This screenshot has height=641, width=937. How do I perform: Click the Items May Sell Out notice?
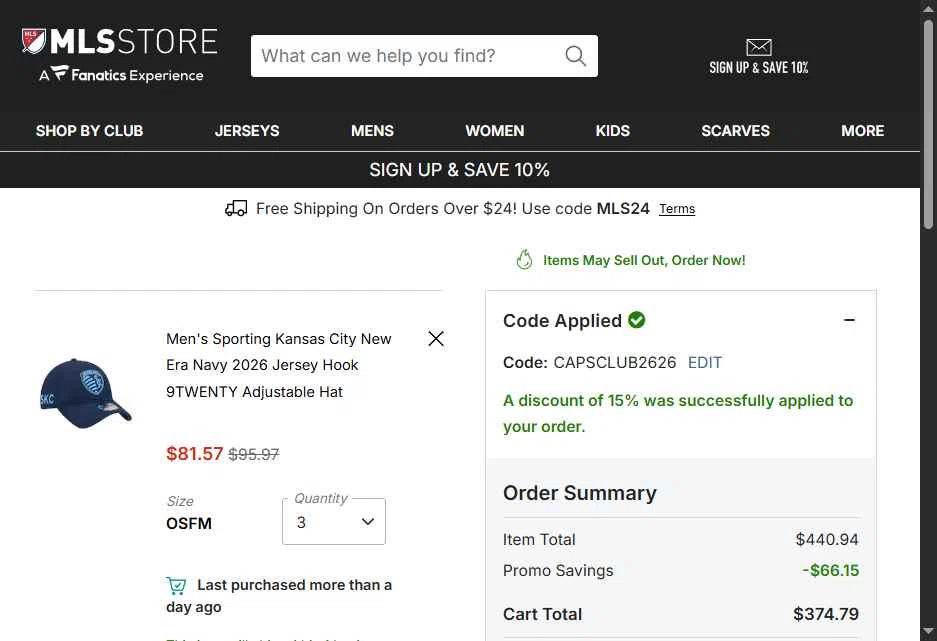[x=644, y=260]
